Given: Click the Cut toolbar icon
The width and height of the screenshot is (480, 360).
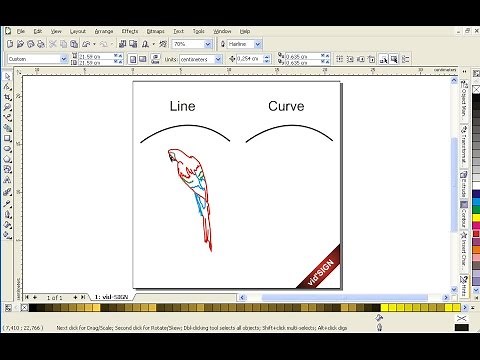Looking at the screenshot, I should point(53,44).
